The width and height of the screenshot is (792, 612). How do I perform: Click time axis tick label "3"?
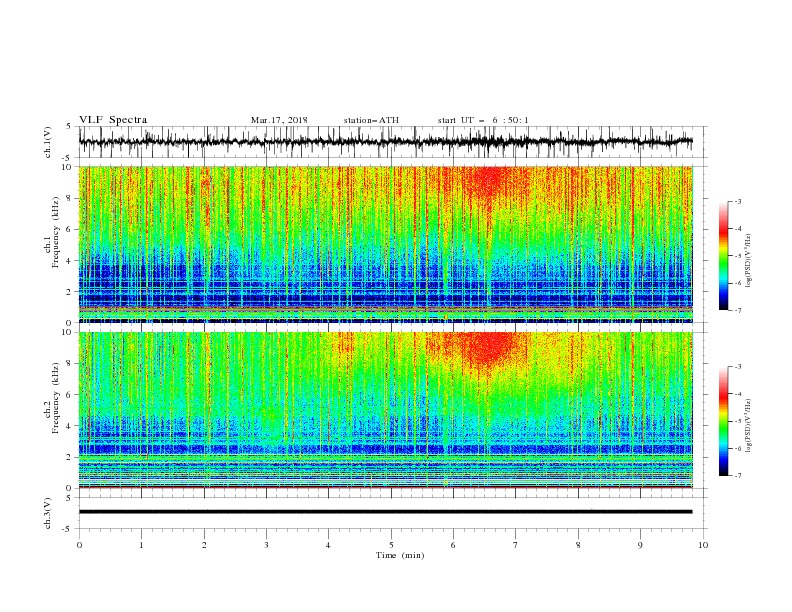pyautogui.click(x=266, y=545)
